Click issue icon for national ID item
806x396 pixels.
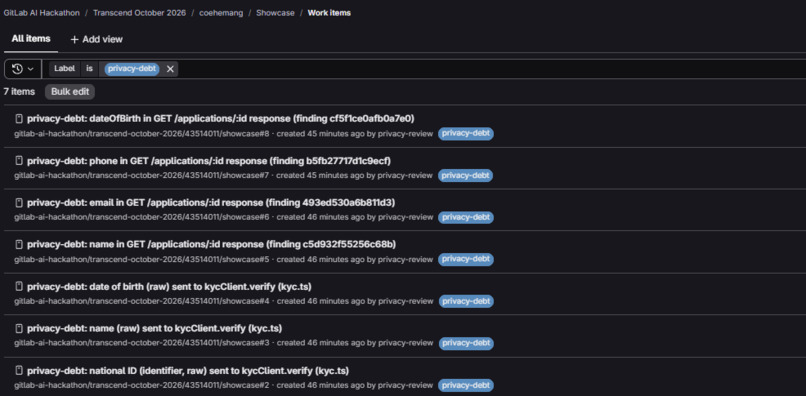[x=19, y=370]
